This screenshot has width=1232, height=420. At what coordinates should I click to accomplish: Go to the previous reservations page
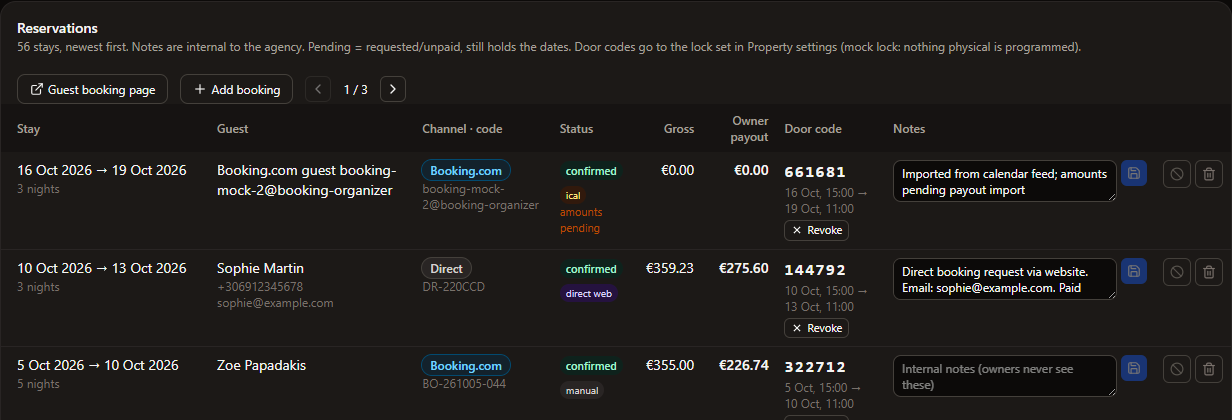coord(318,89)
